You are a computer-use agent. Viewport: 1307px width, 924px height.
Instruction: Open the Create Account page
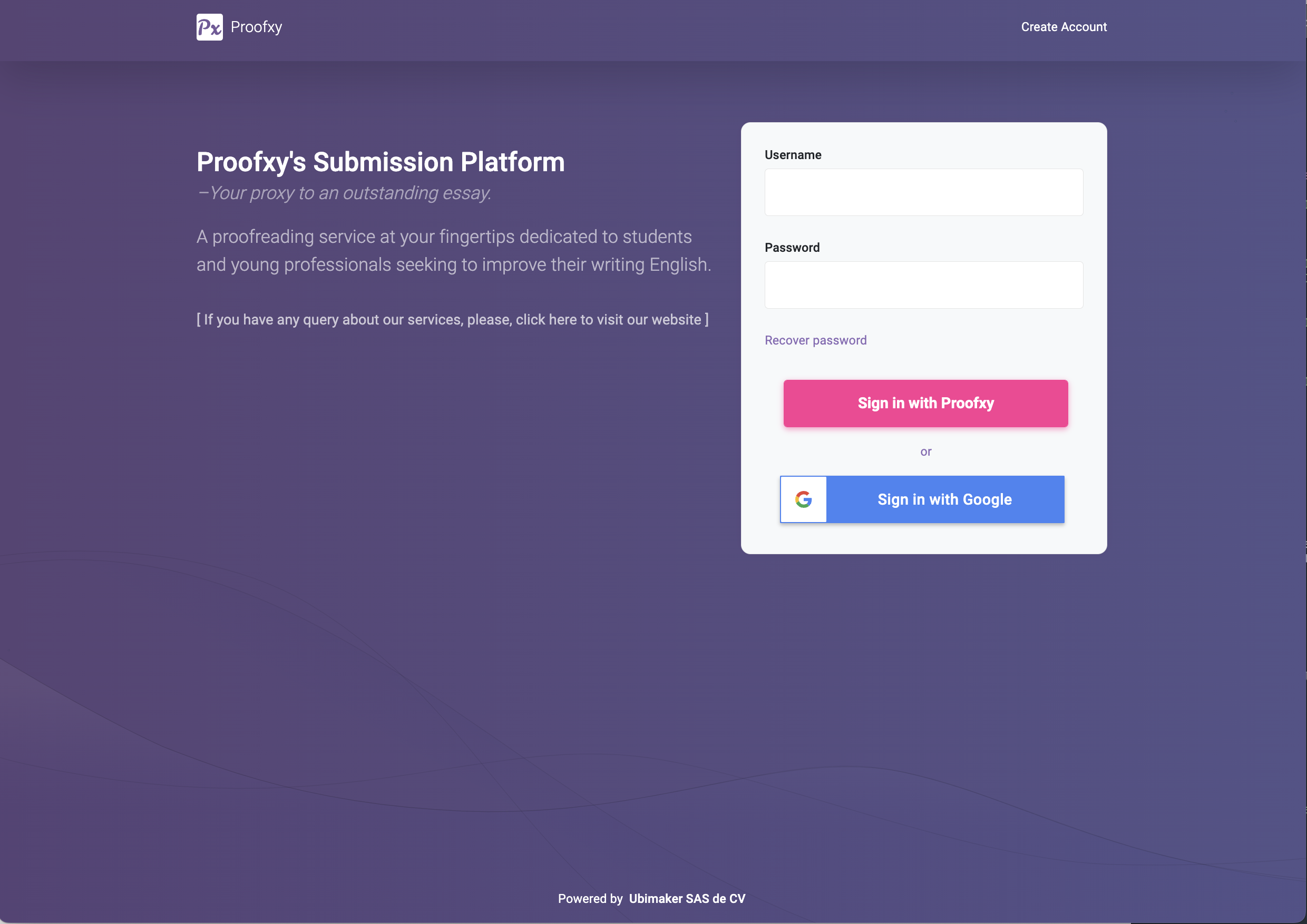pyautogui.click(x=1064, y=27)
